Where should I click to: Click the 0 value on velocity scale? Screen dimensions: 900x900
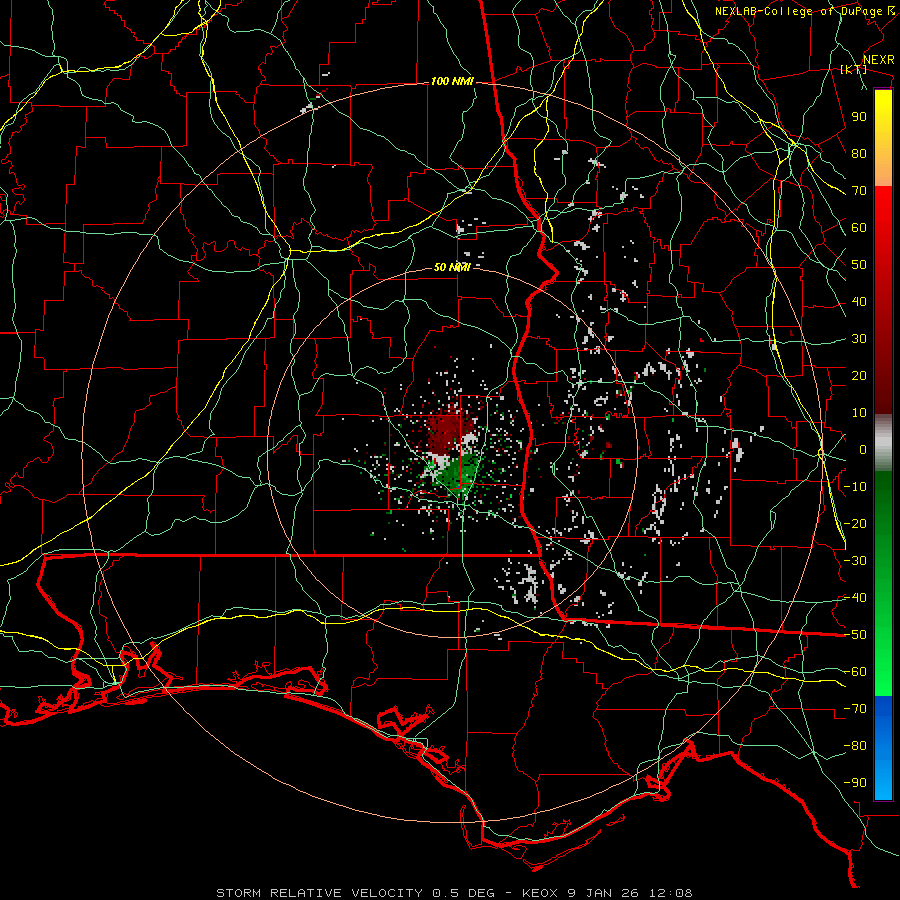(x=863, y=450)
